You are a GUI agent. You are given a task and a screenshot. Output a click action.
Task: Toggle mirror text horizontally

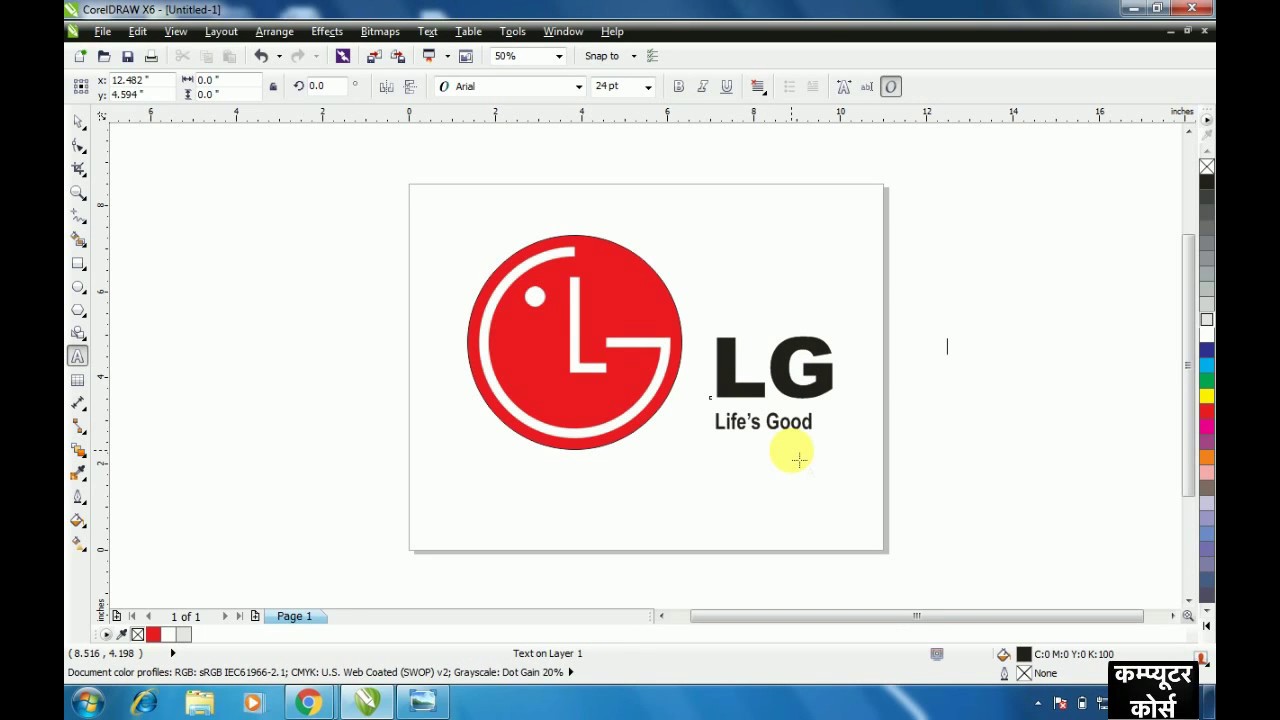pyautogui.click(x=386, y=87)
